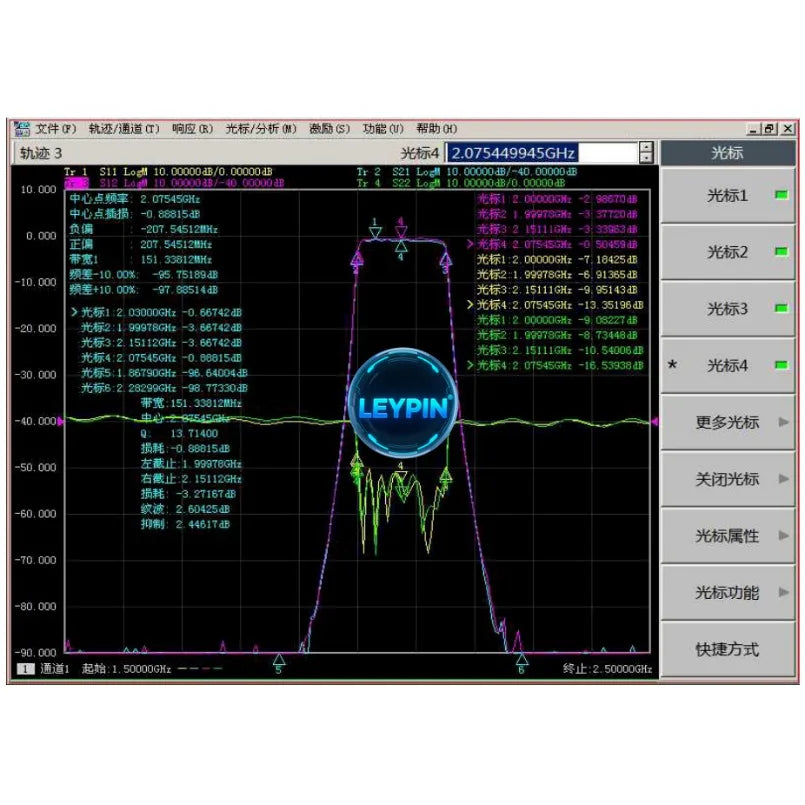Screen dimensions: 805x805
Task: Select Tr 1 S11 trace label
Action: pos(168,172)
